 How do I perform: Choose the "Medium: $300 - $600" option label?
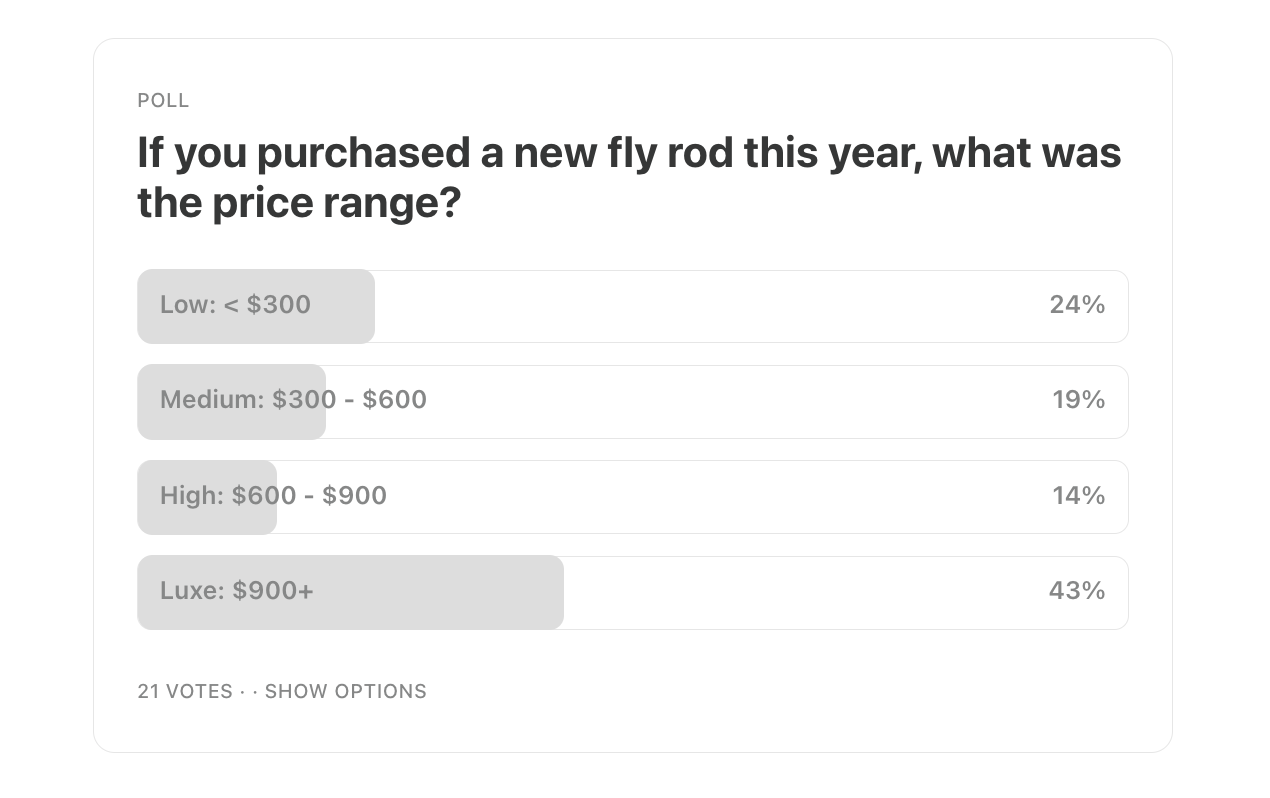pos(293,400)
